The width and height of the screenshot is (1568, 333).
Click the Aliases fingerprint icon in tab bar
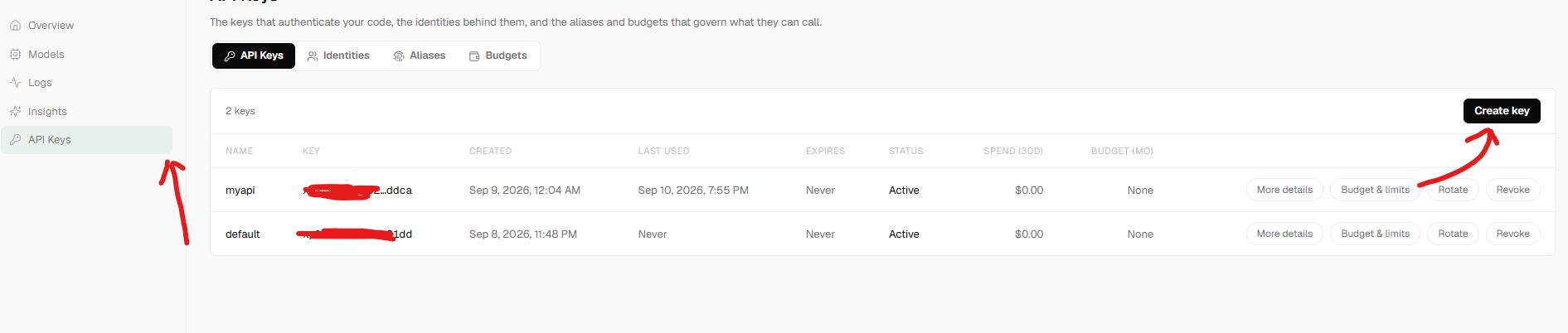point(399,56)
